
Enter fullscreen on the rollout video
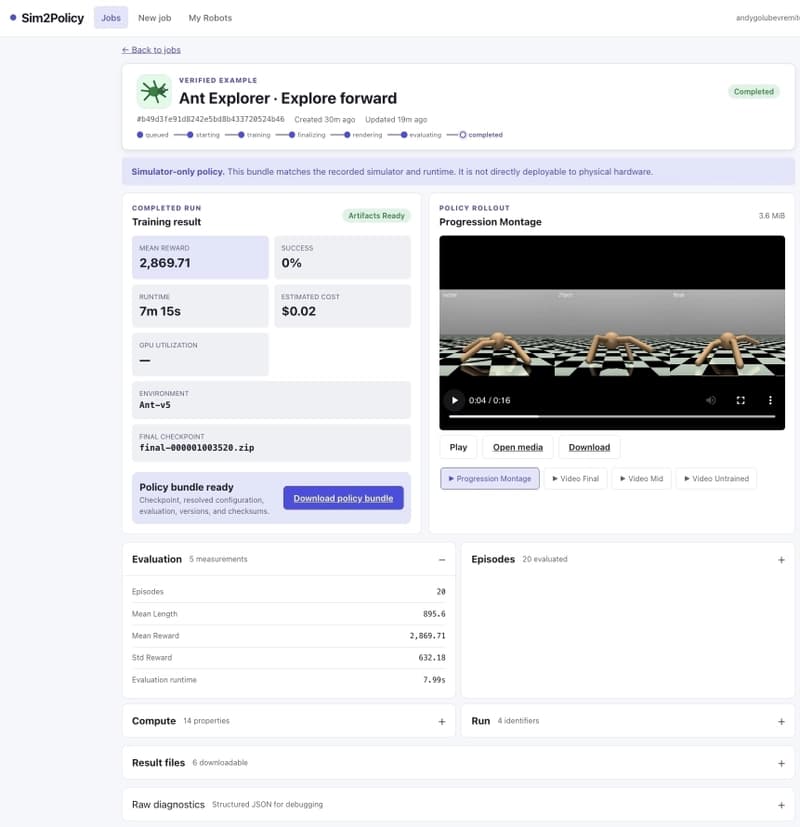(740, 400)
